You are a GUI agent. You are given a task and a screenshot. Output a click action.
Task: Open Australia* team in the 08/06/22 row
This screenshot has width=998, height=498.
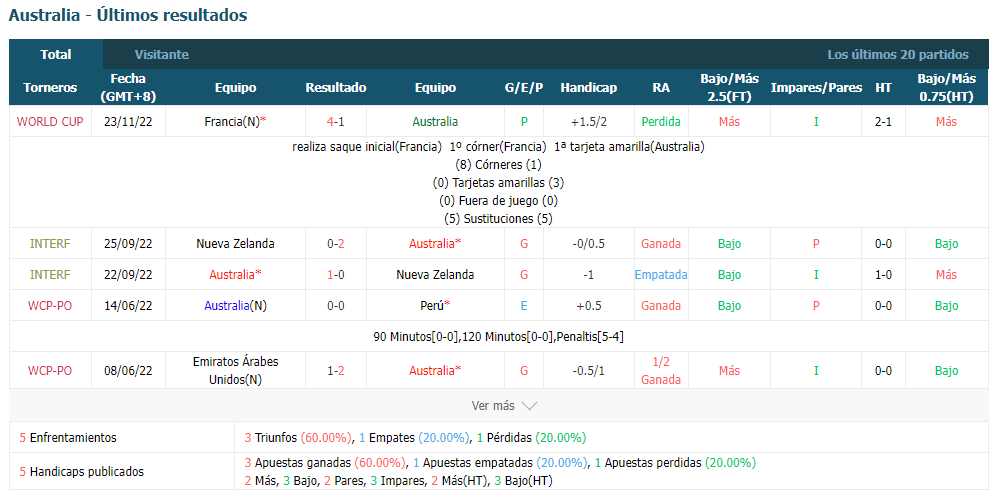click(x=435, y=371)
